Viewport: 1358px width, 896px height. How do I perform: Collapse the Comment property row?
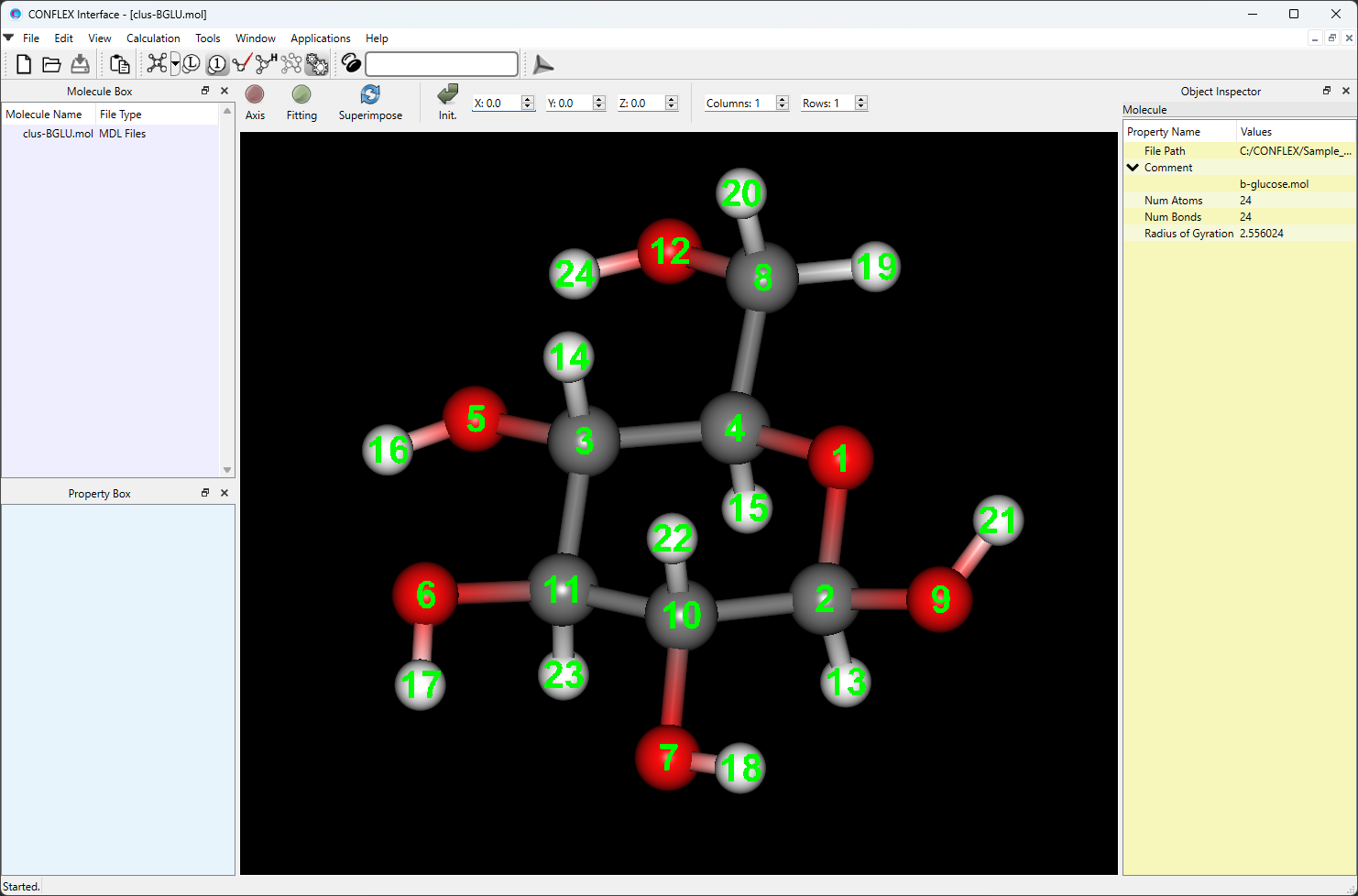coord(1133,167)
